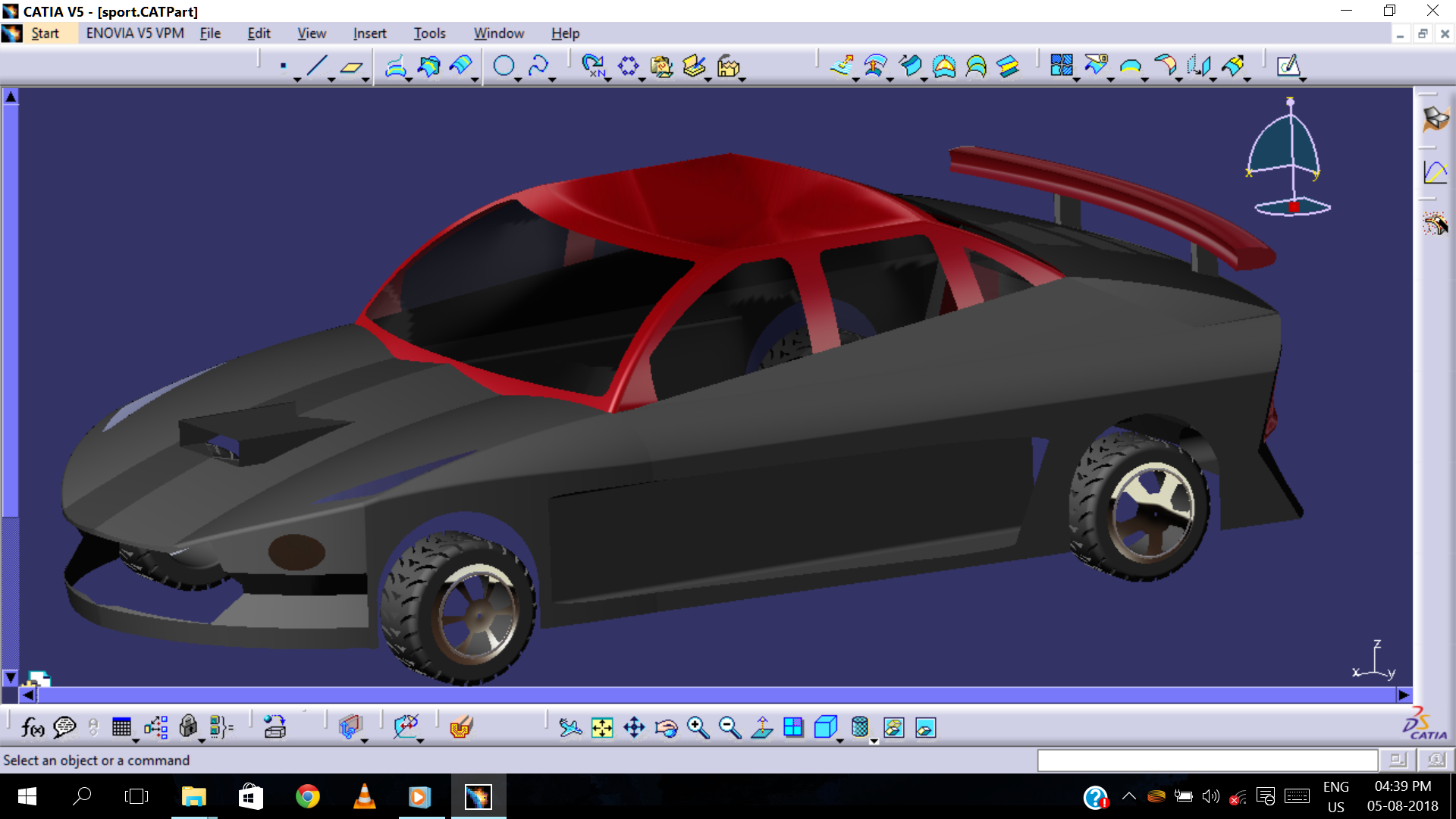Expand the shading mode dropdown arrow
This screenshot has width=1456, height=819.
point(874,741)
